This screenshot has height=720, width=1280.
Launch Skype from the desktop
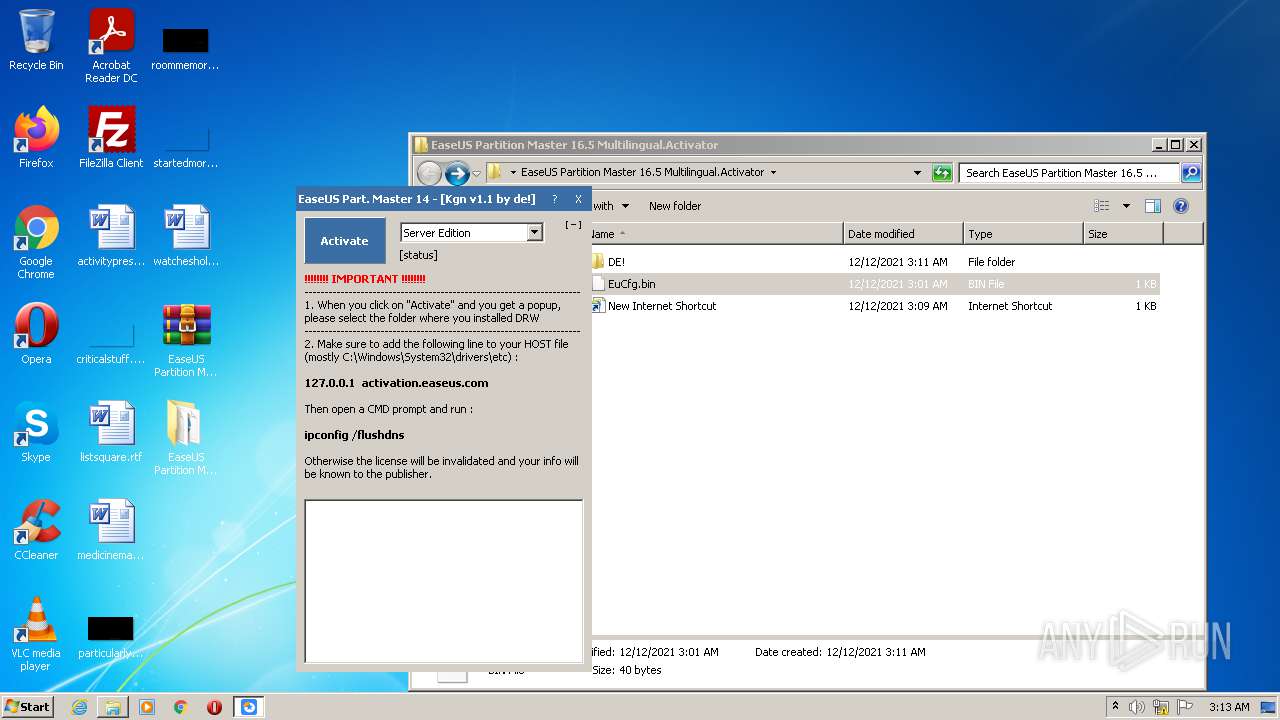pyautogui.click(x=36, y=431)
